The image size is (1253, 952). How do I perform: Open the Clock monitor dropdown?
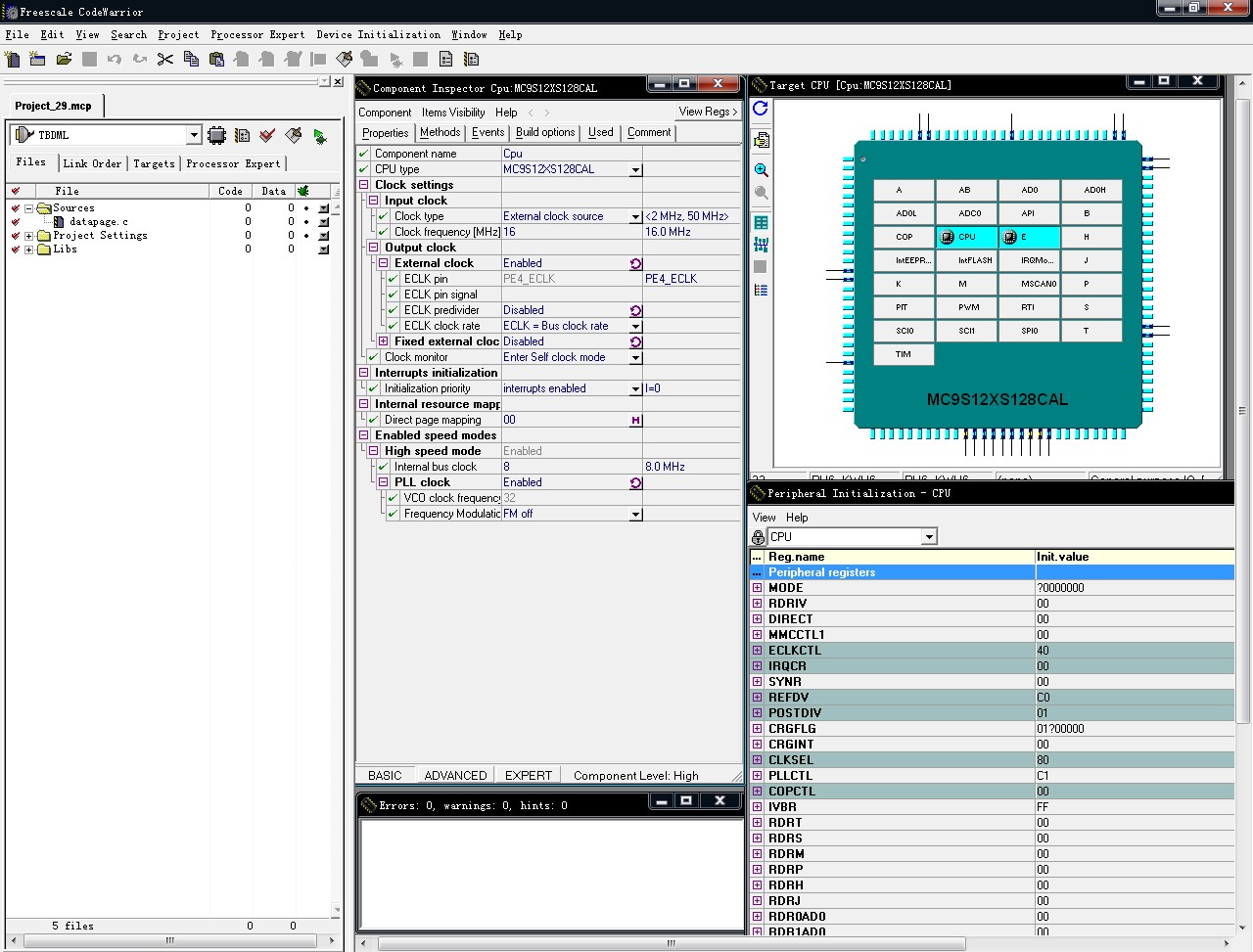635,357
